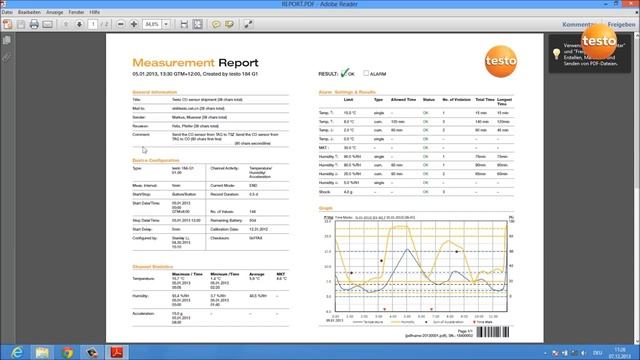Screen dimensions: 640x360
Task: Click the page number field
Action: coord(93,24)
